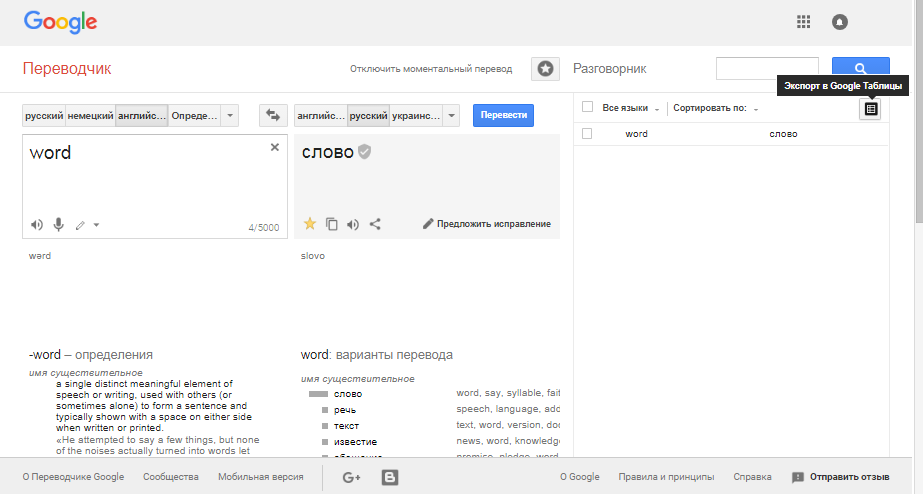Open Google account notifications bell
This screenshot has width=923, height=494.
pyautogui.click(x=839, y=22)
